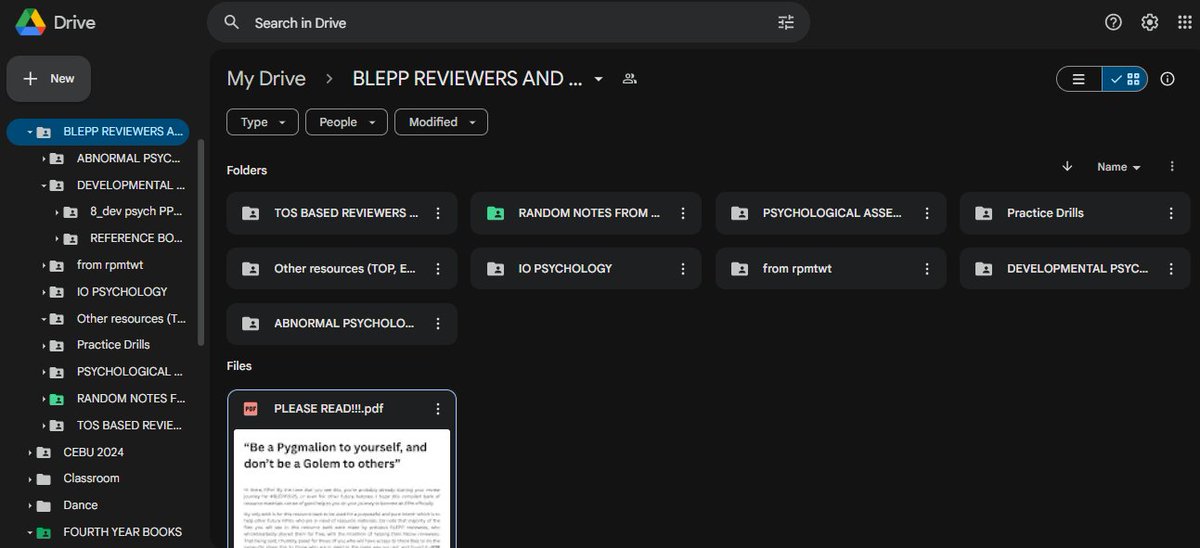Switch to grid layout view
Viewport: 1200px width, 548px height.
[x=1125, y=79]
